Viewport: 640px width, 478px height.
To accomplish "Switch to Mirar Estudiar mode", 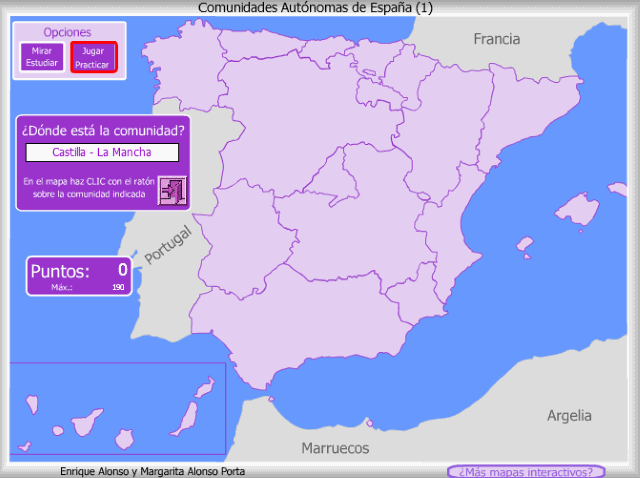I will click(x=42, y=57).
